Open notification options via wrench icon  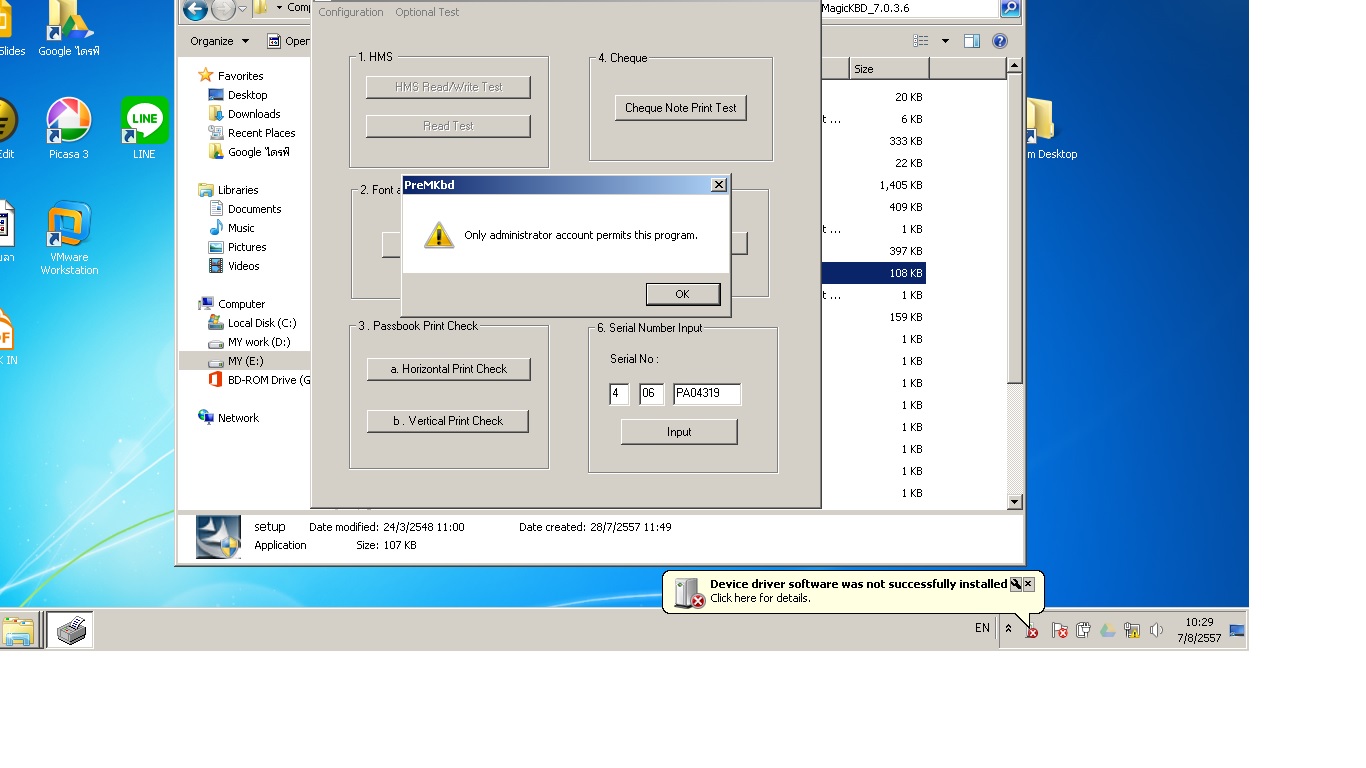1016,584
